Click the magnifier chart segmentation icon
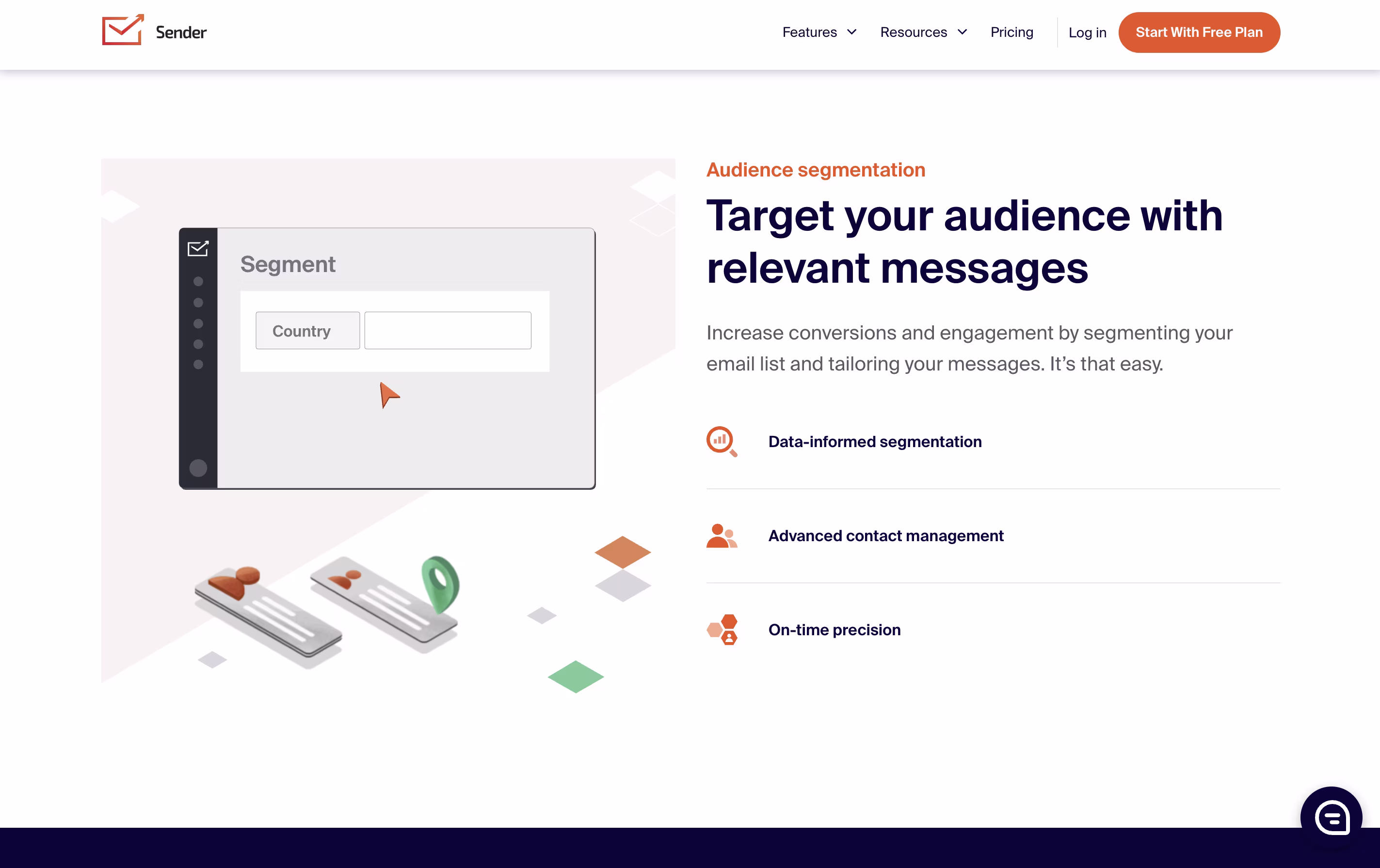This screenshot has height=868, width=1380. click(721, 441)
